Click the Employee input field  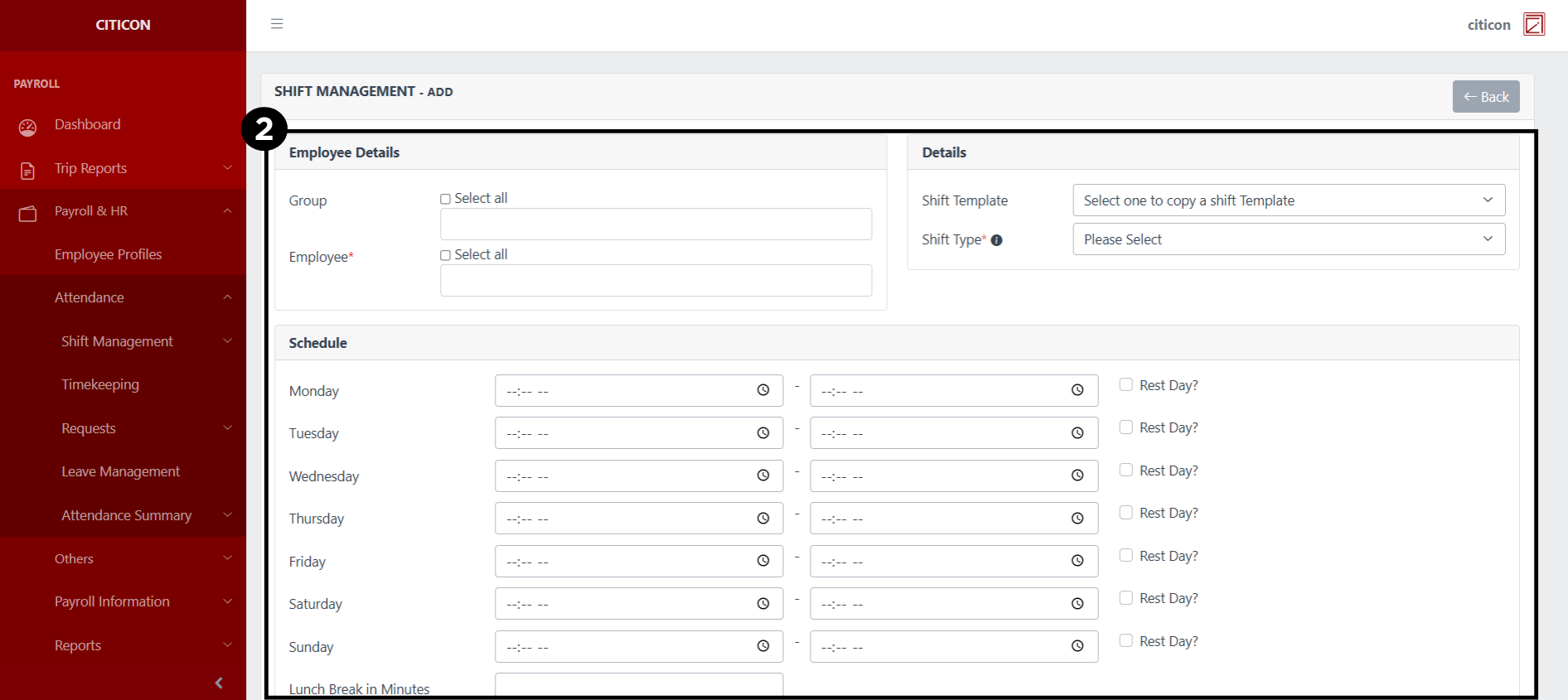(655, 281)
